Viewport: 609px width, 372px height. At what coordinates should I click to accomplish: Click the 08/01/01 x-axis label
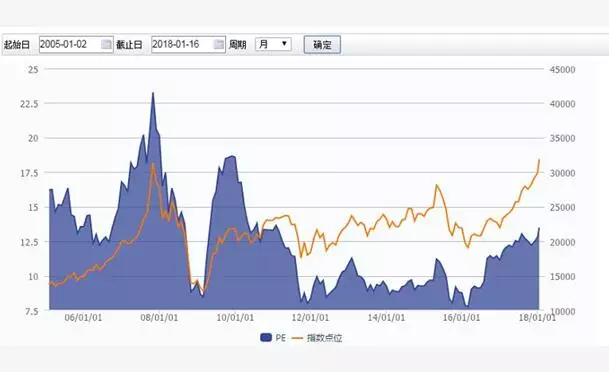tap(159, 318)
